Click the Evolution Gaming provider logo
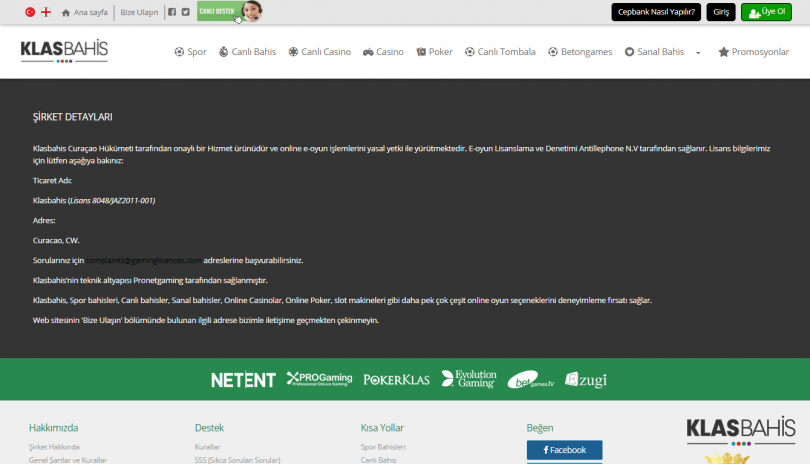Screen dimensions: 810x464 coord(469,379)
